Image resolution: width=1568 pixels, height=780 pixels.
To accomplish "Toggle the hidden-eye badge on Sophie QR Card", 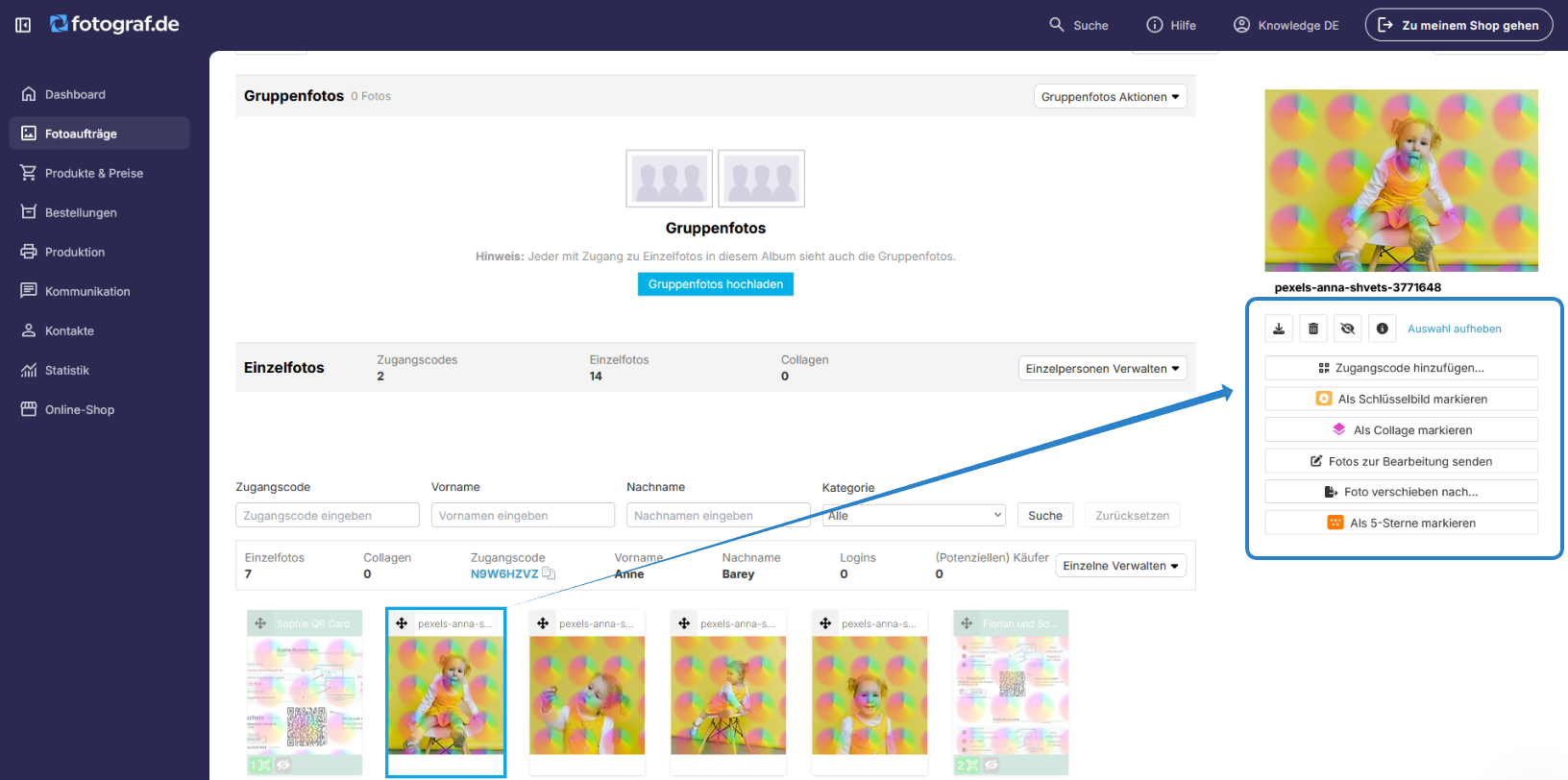I will [x=283, y=766].
